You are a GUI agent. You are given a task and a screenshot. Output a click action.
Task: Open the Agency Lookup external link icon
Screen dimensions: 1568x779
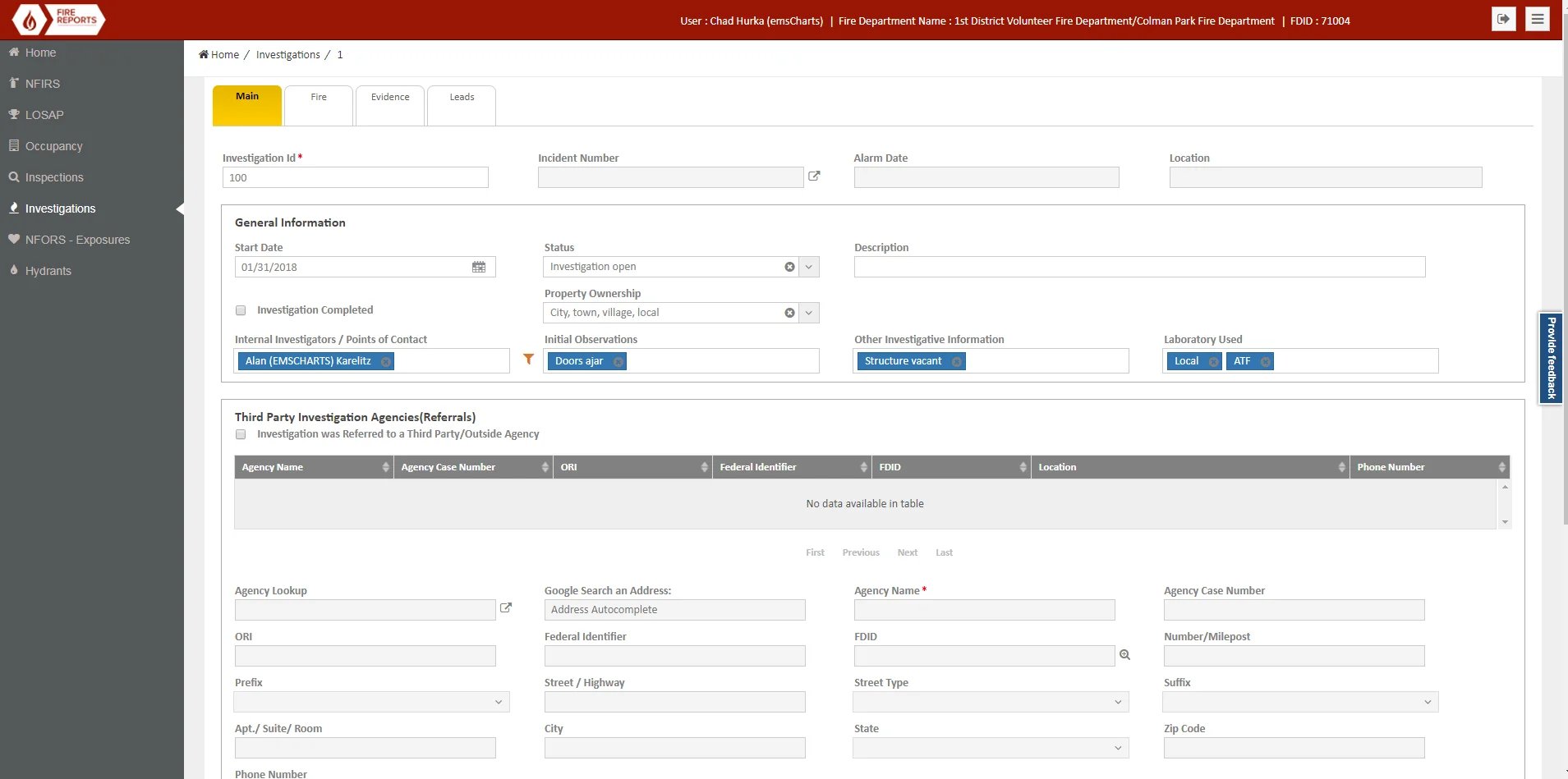tap(506, 607)
